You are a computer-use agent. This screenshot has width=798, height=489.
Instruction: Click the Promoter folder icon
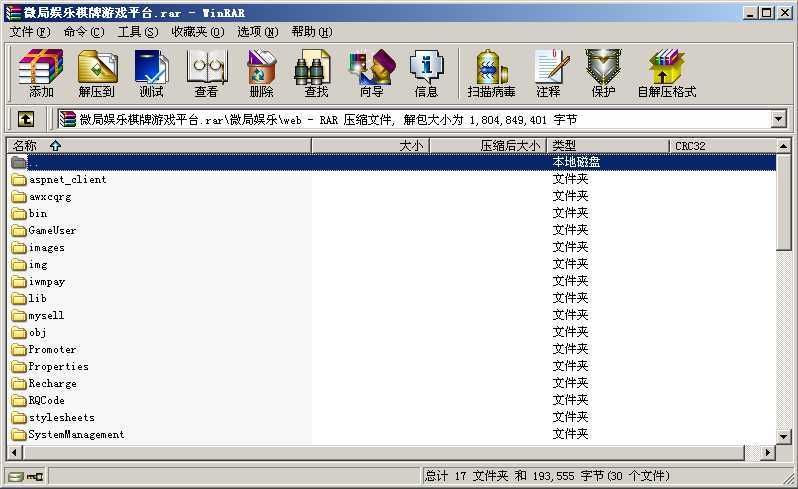[19, 350]
